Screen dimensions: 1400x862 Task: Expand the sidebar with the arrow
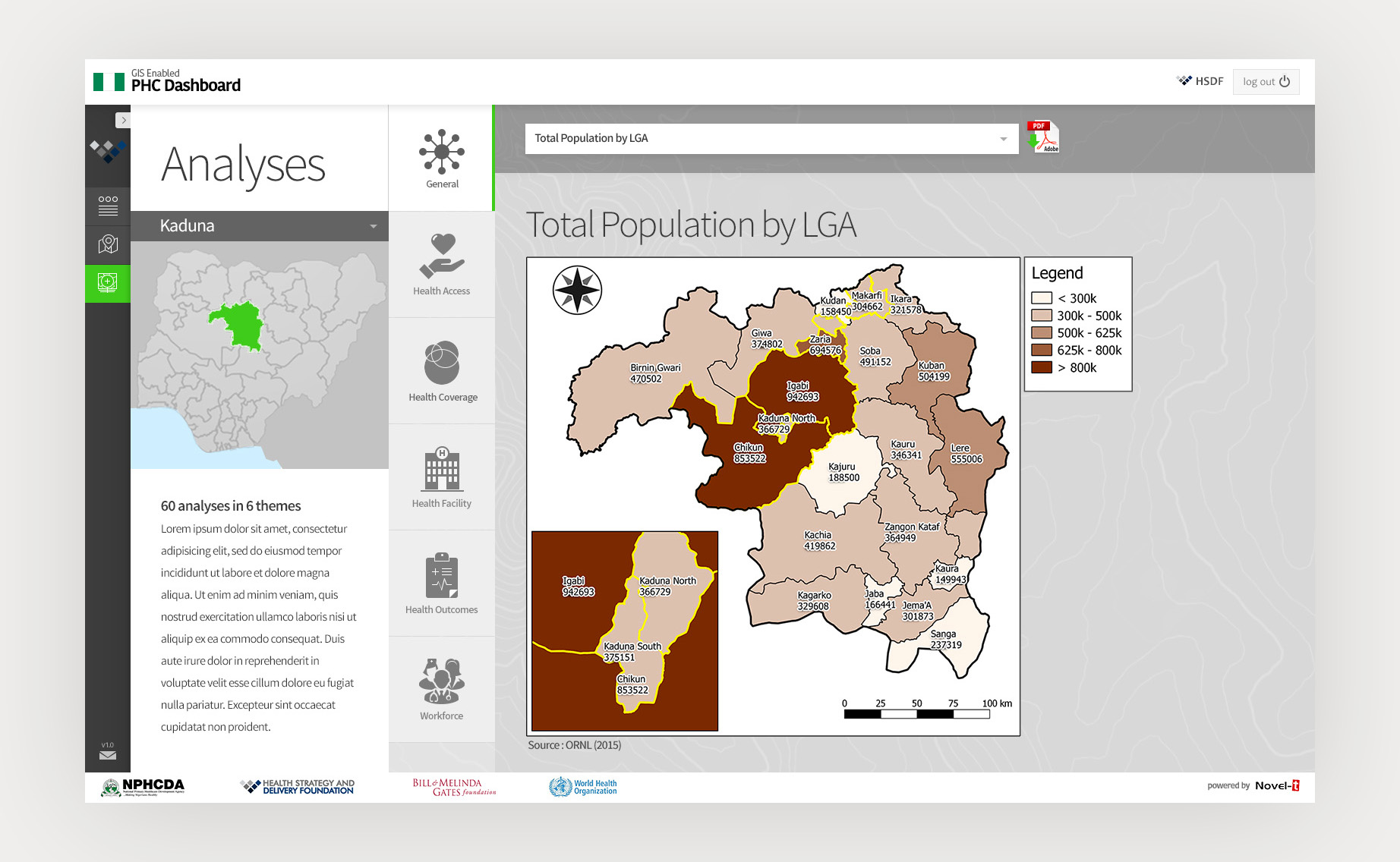(x=123, y=120)
